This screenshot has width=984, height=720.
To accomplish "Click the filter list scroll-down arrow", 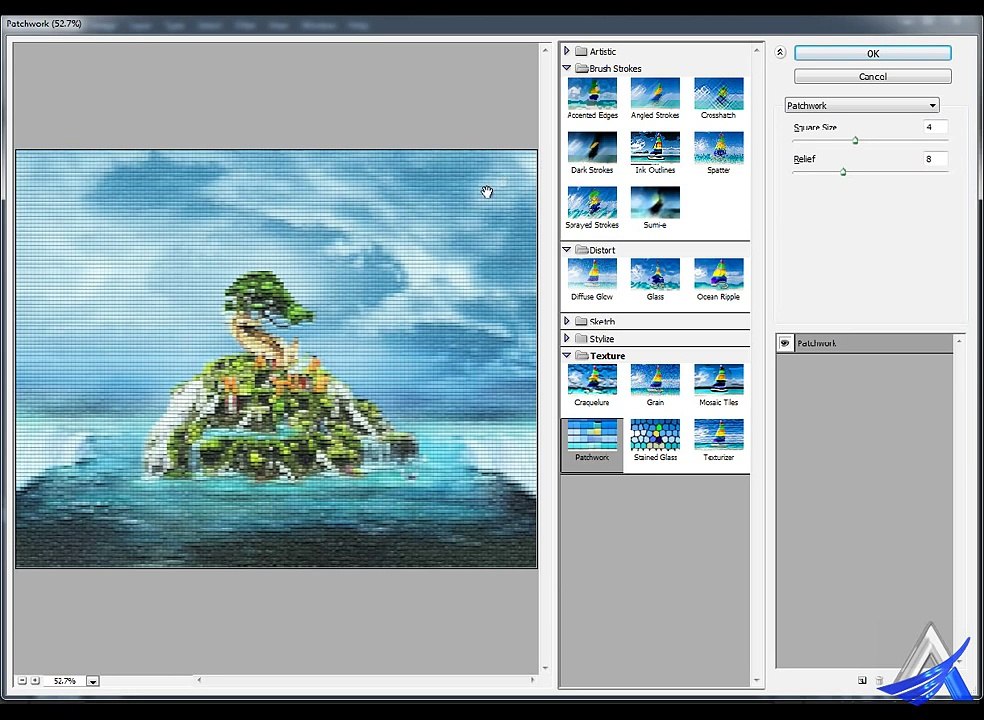I will click(756, 680).
